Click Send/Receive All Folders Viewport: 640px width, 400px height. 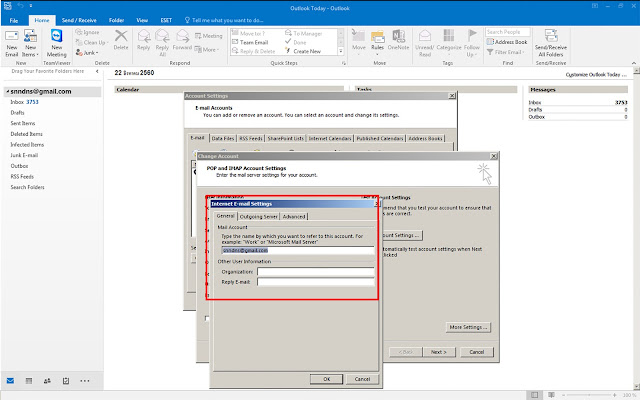[551, 43]
